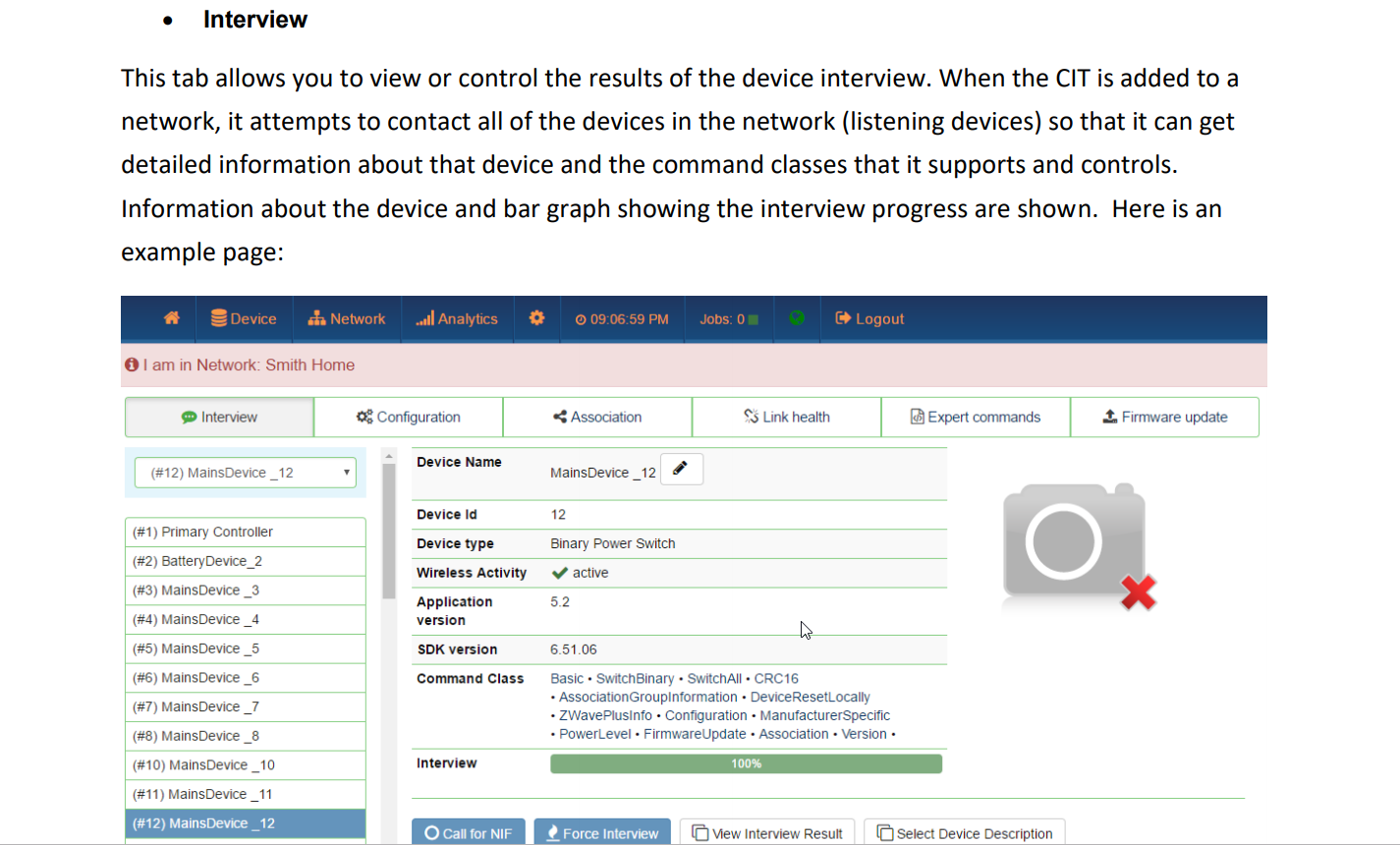The image size is (1400, 845).
Task: Select highlighted (#12) MainsDevice _12 row
Action: point(246,823)
